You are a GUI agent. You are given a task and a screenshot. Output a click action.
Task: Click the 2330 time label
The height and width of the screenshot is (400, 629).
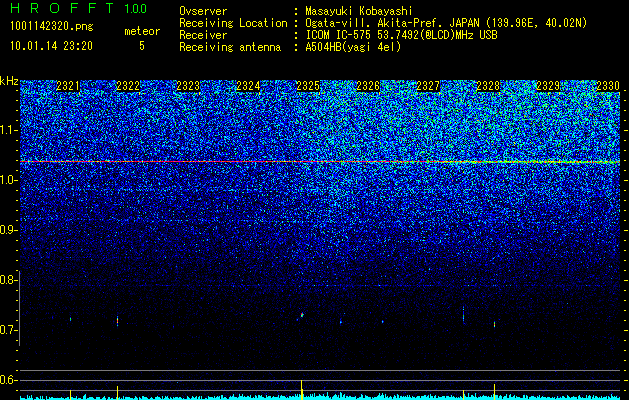(x=608, y=86)
